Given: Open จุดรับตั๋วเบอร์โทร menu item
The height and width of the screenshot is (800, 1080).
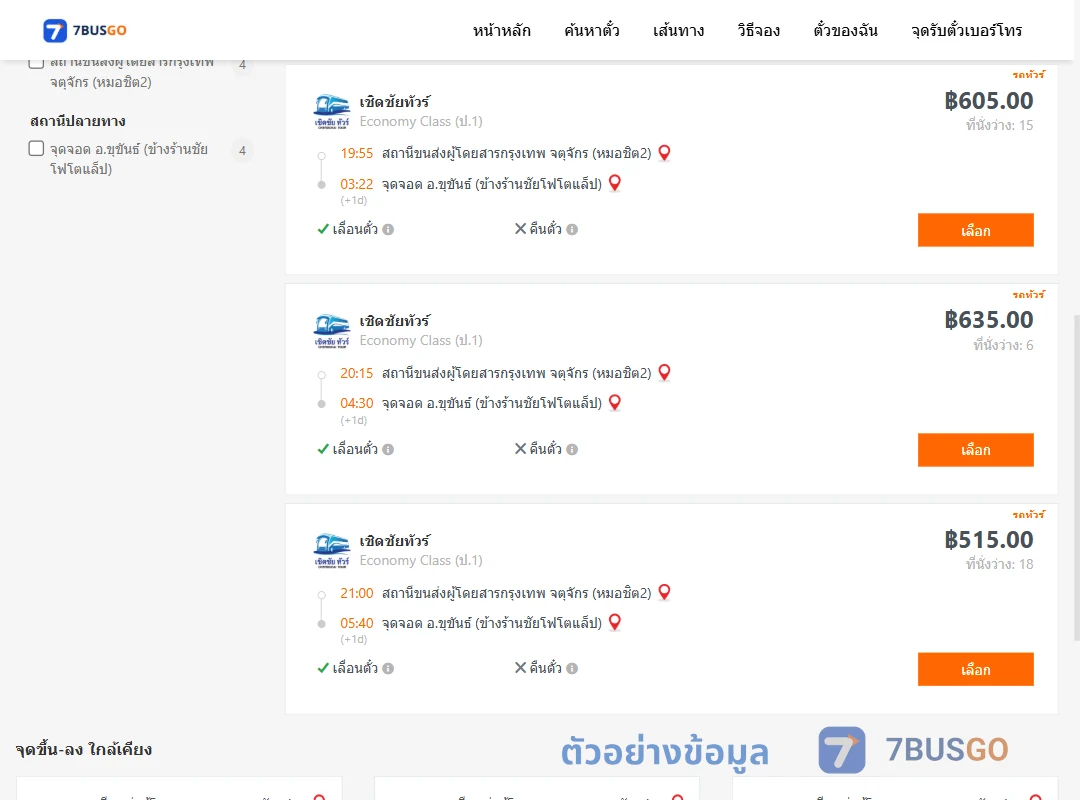Looking at the screenshot, I should click(966, 30).
